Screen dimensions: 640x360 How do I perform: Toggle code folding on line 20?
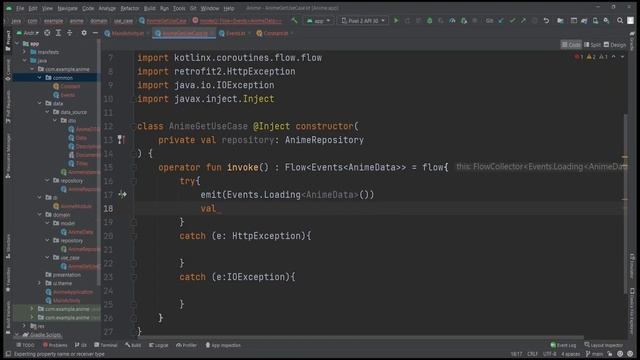pyautogui.click(x=133, y=236)
